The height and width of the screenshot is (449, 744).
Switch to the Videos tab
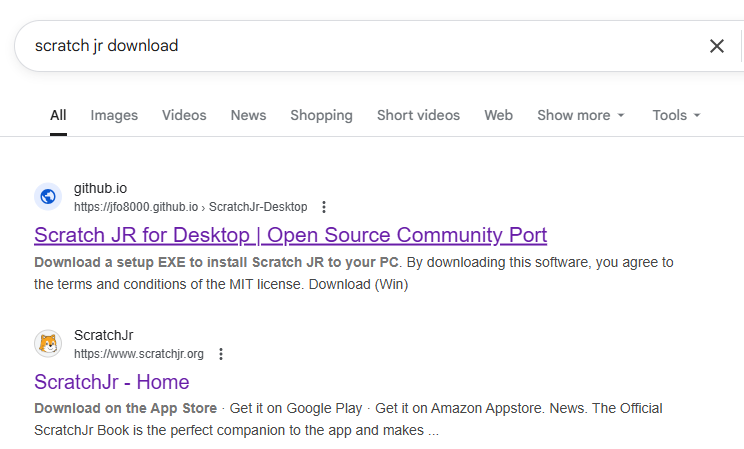click(x=184, y=115)
